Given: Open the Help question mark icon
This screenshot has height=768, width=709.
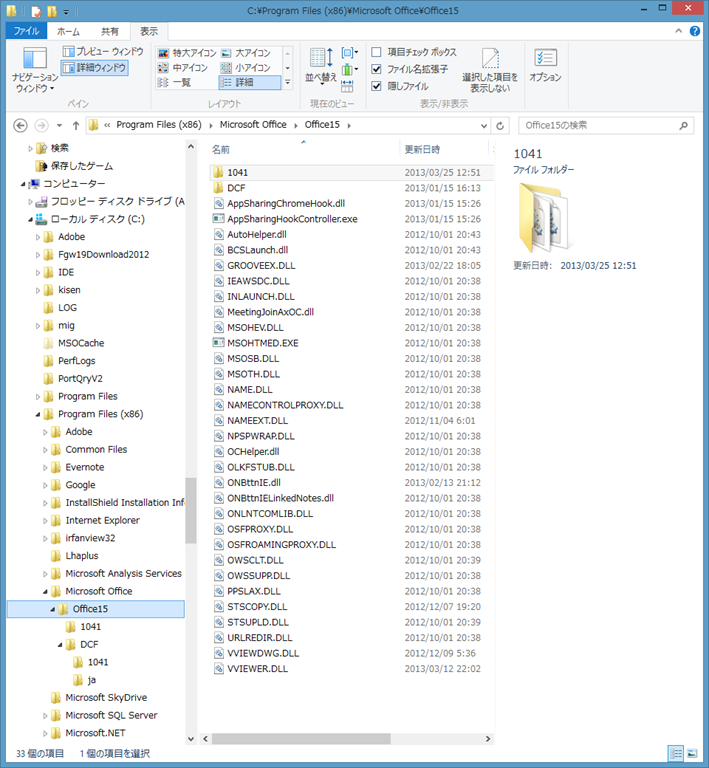Looking at the screenshot, I should 694,31.
